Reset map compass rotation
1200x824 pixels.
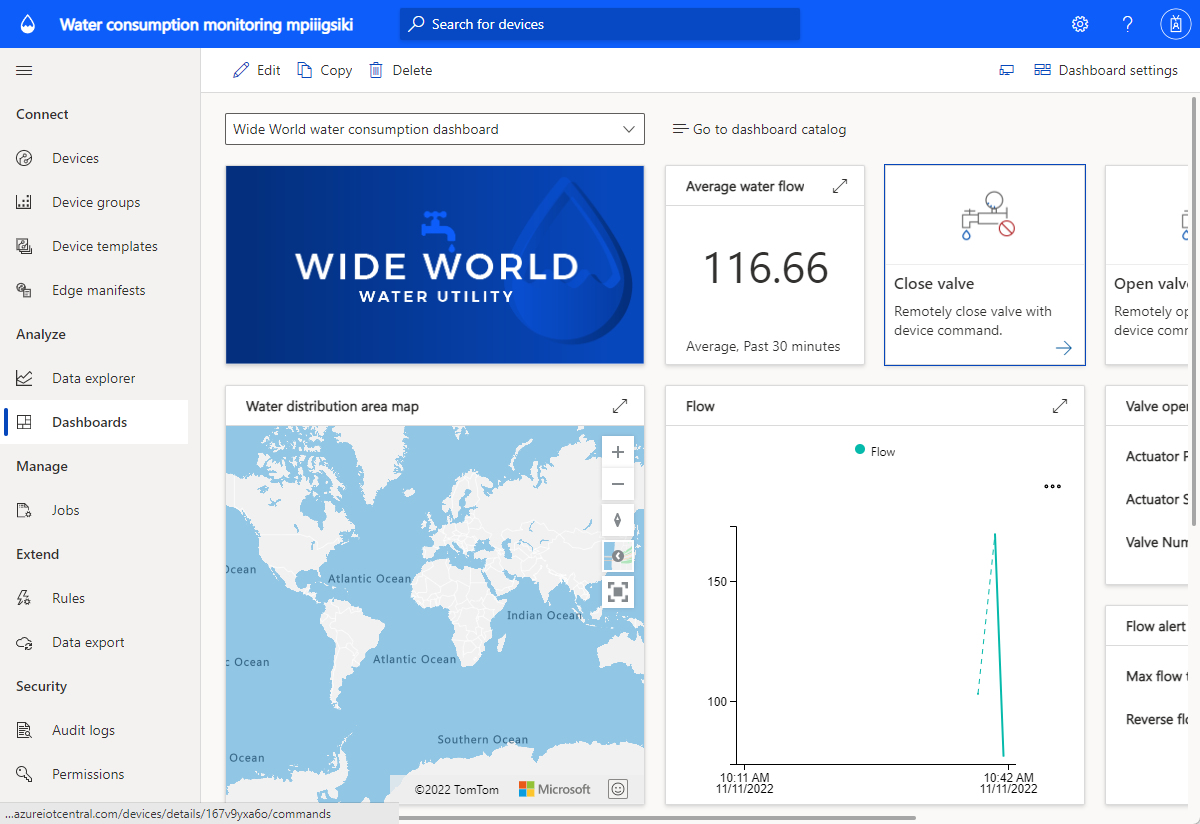point(618,520)
